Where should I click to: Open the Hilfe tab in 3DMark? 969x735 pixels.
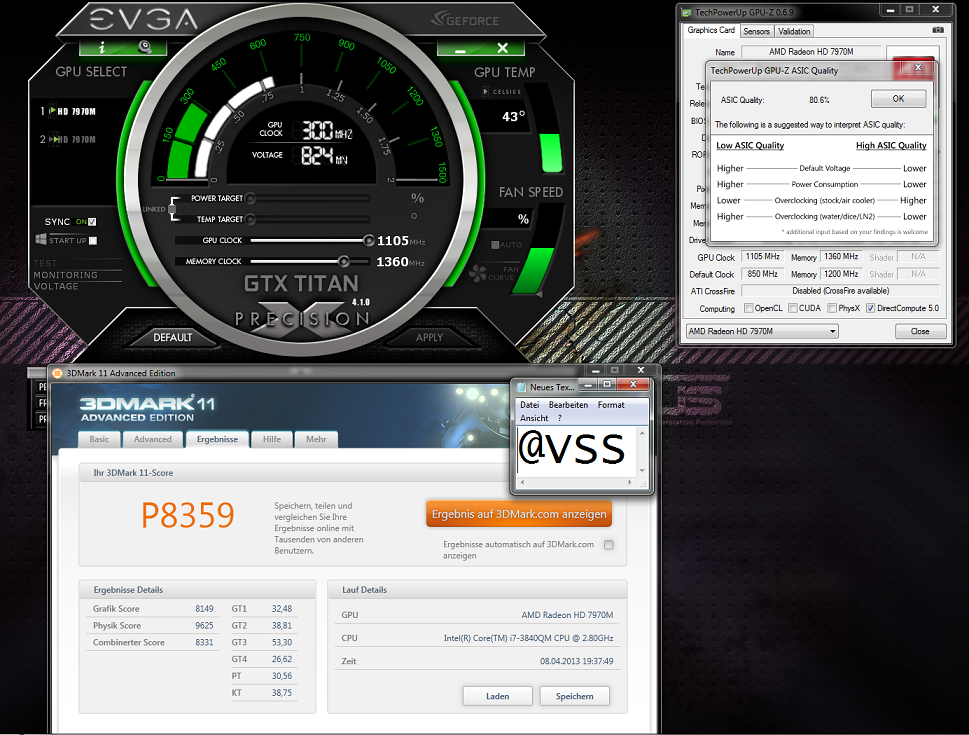[x=272, y=440]
